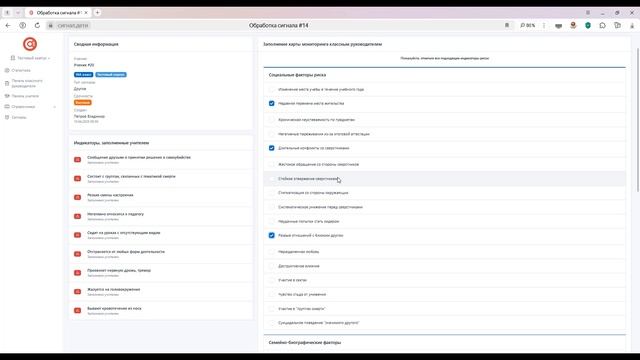Open 'Панель учителя' menu item
The width and height of the screenshot is (640, 360).
pyautogui.click(x=25, y=96)
